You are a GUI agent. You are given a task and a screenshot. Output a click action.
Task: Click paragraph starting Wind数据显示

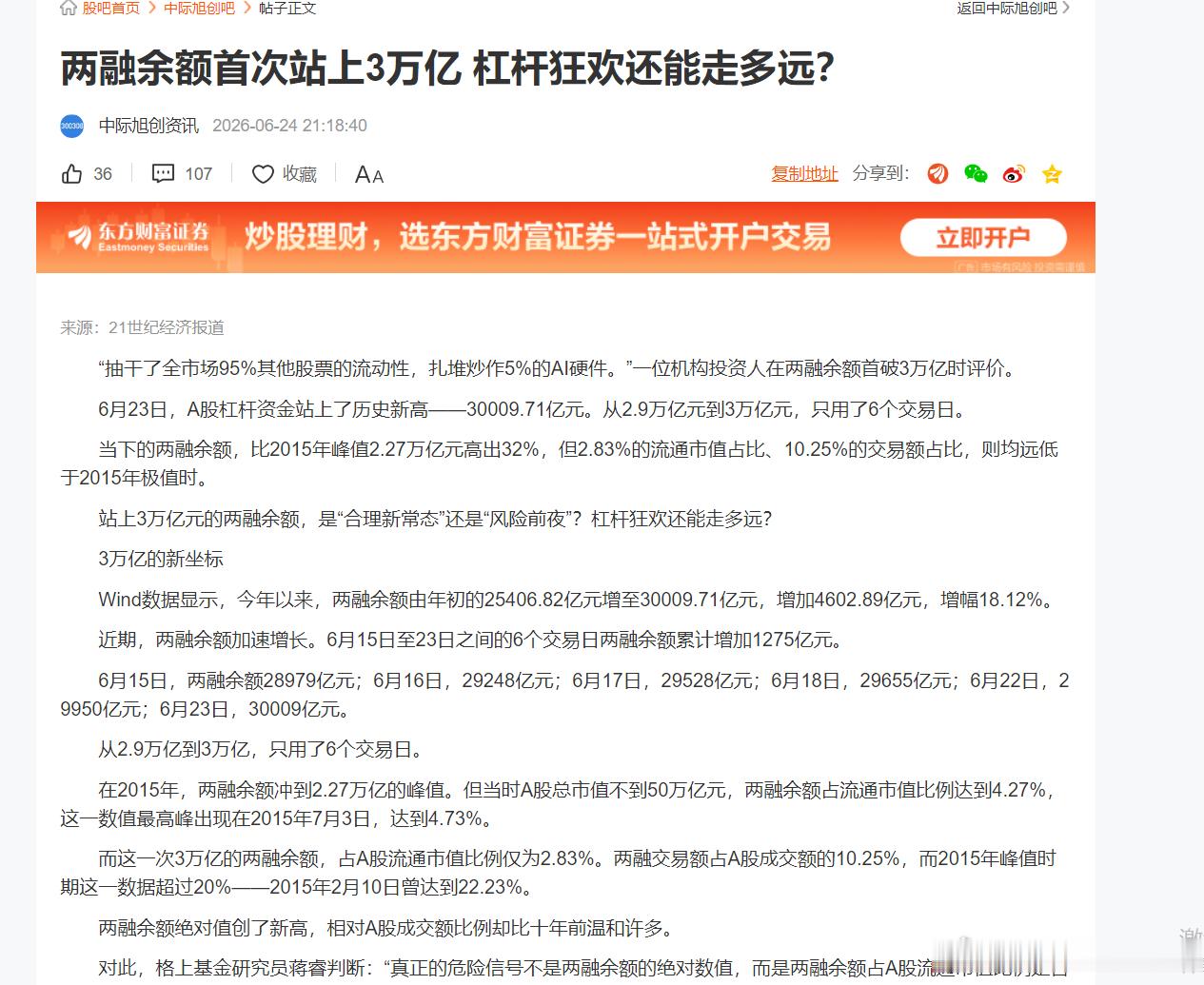pos(577,601)
